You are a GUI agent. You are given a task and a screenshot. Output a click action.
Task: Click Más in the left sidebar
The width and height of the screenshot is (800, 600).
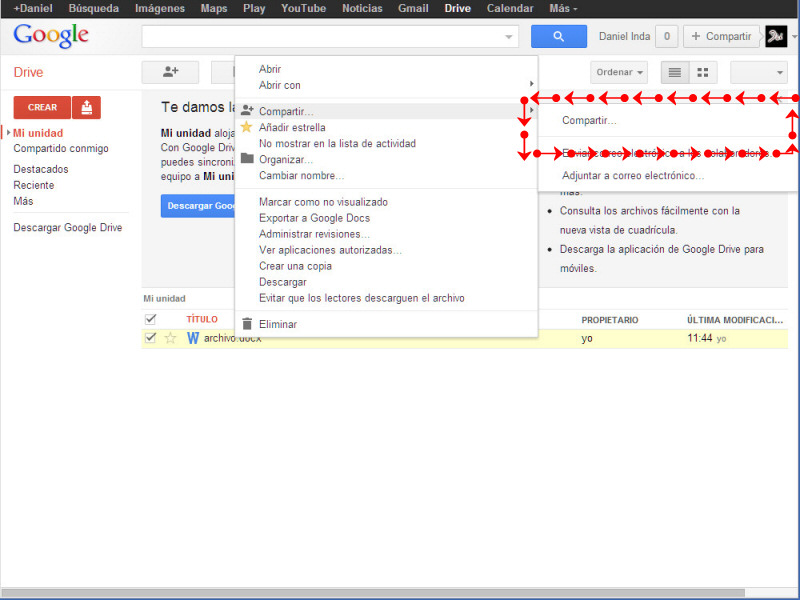coord(23,201)
